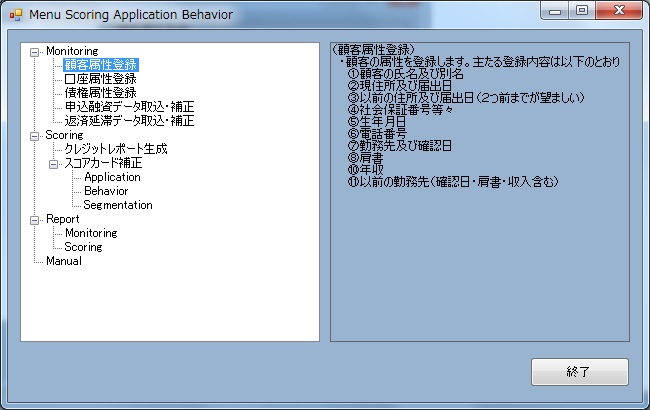Select the Segmentation tree item
Viewport: 650px width, 410px height.
(x=118, y=205)
